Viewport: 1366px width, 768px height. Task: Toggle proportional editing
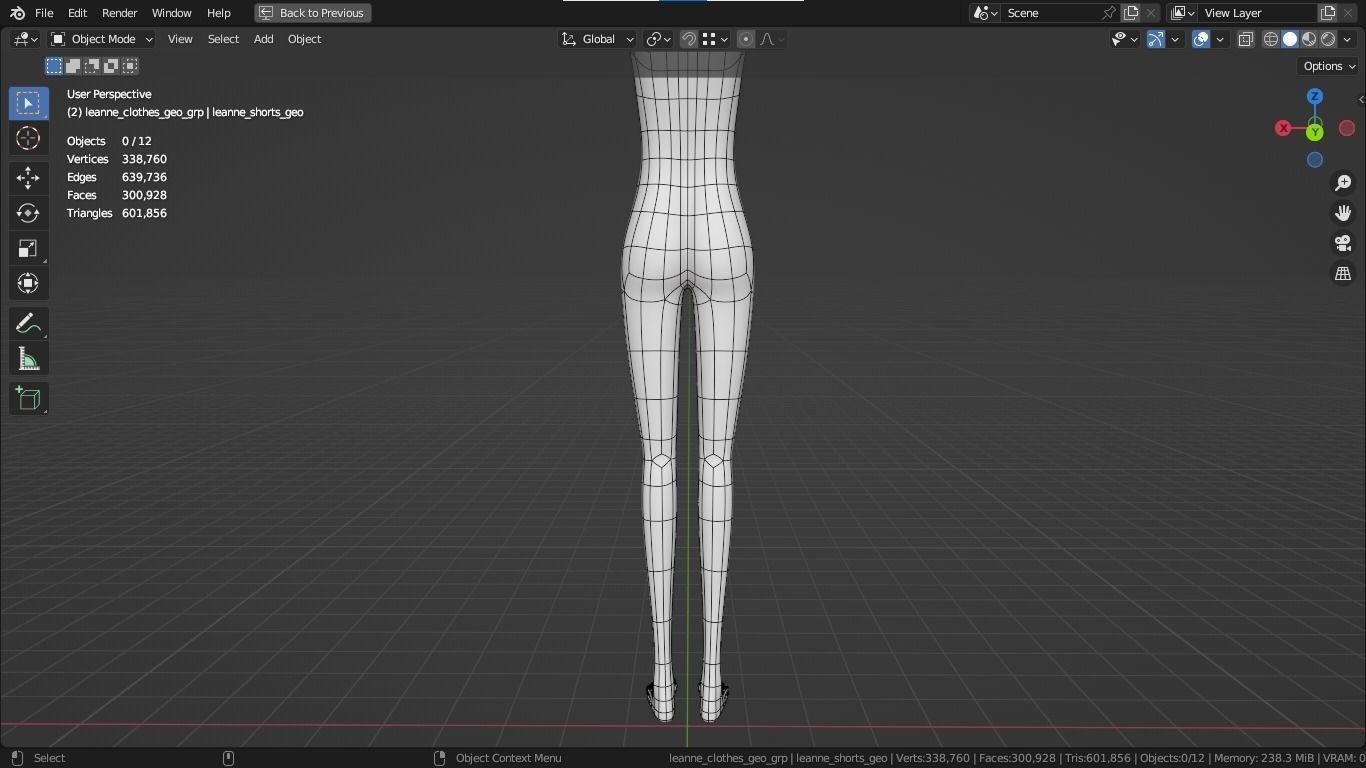(x=746, y=39)
